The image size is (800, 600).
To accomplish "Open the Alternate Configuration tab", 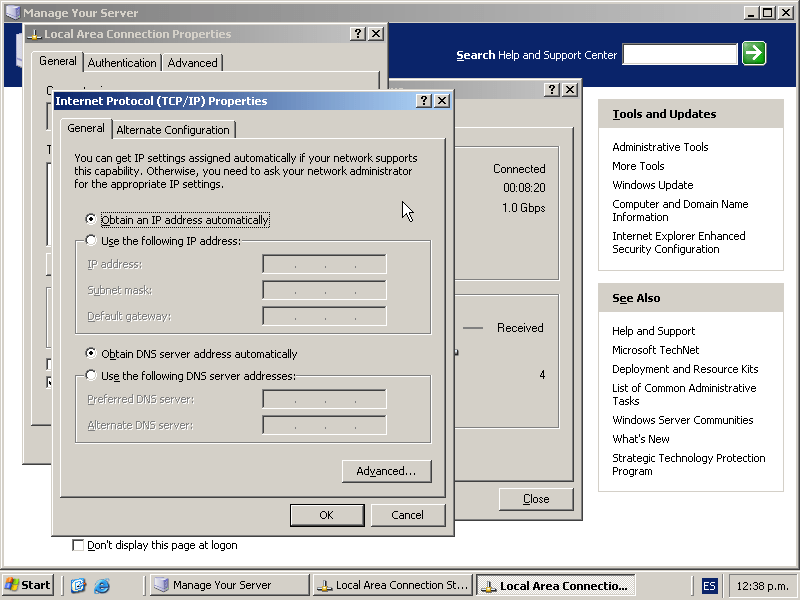I will coord(173,130).
